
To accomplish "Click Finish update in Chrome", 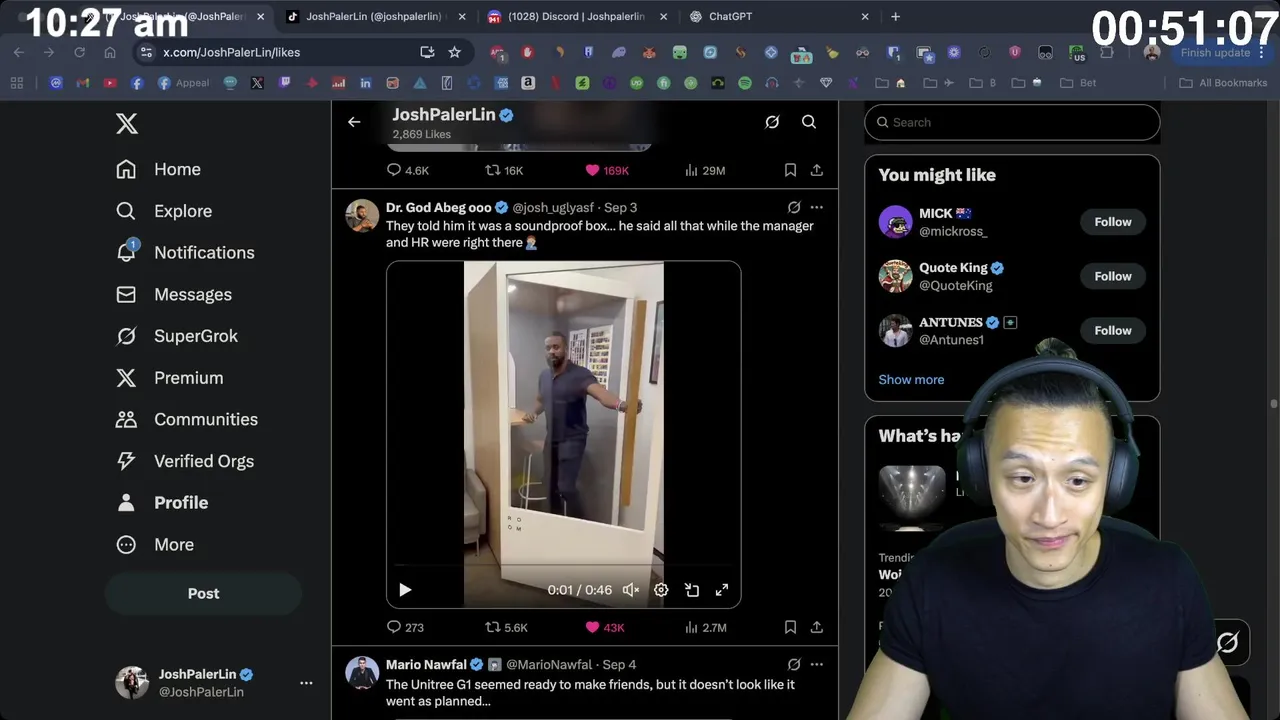I will point(1214,52).
